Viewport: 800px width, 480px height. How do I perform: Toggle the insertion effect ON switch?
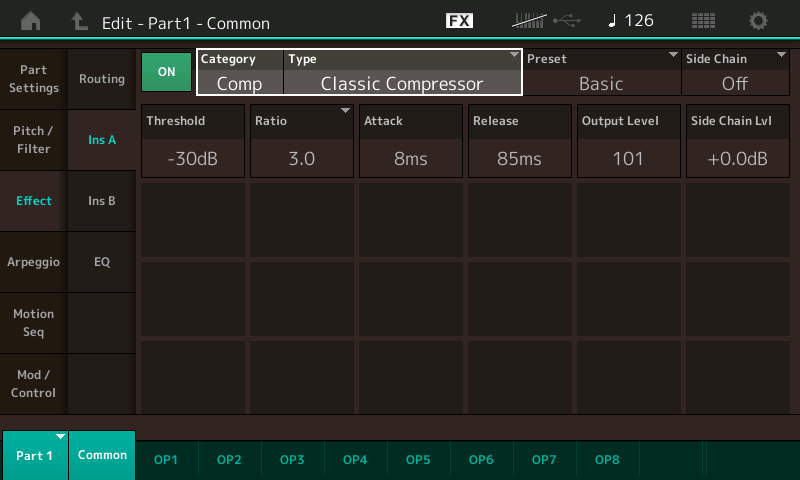(x=166, y=72)
